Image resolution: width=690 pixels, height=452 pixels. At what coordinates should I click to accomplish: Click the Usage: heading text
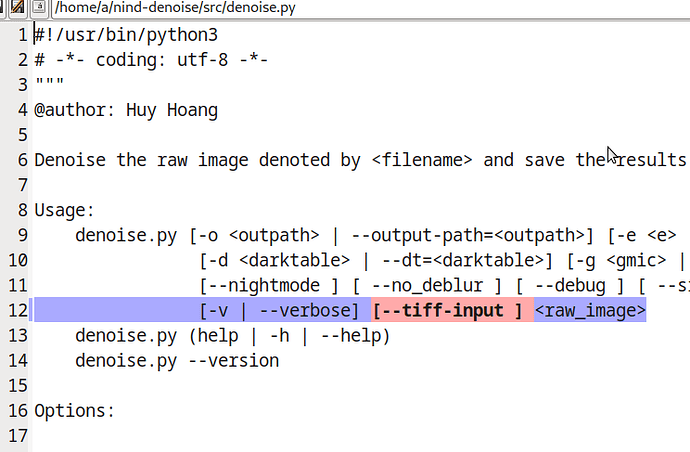63,210
